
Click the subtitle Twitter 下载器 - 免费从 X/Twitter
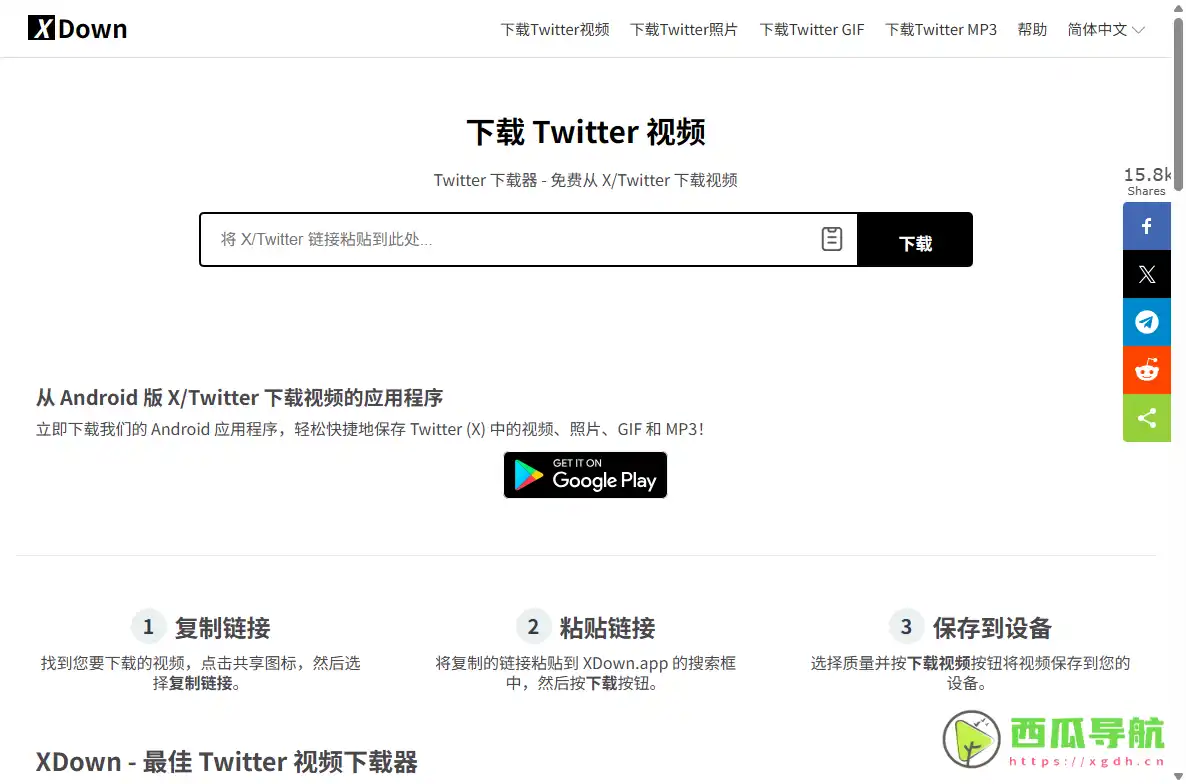click(x=585, y=180)
